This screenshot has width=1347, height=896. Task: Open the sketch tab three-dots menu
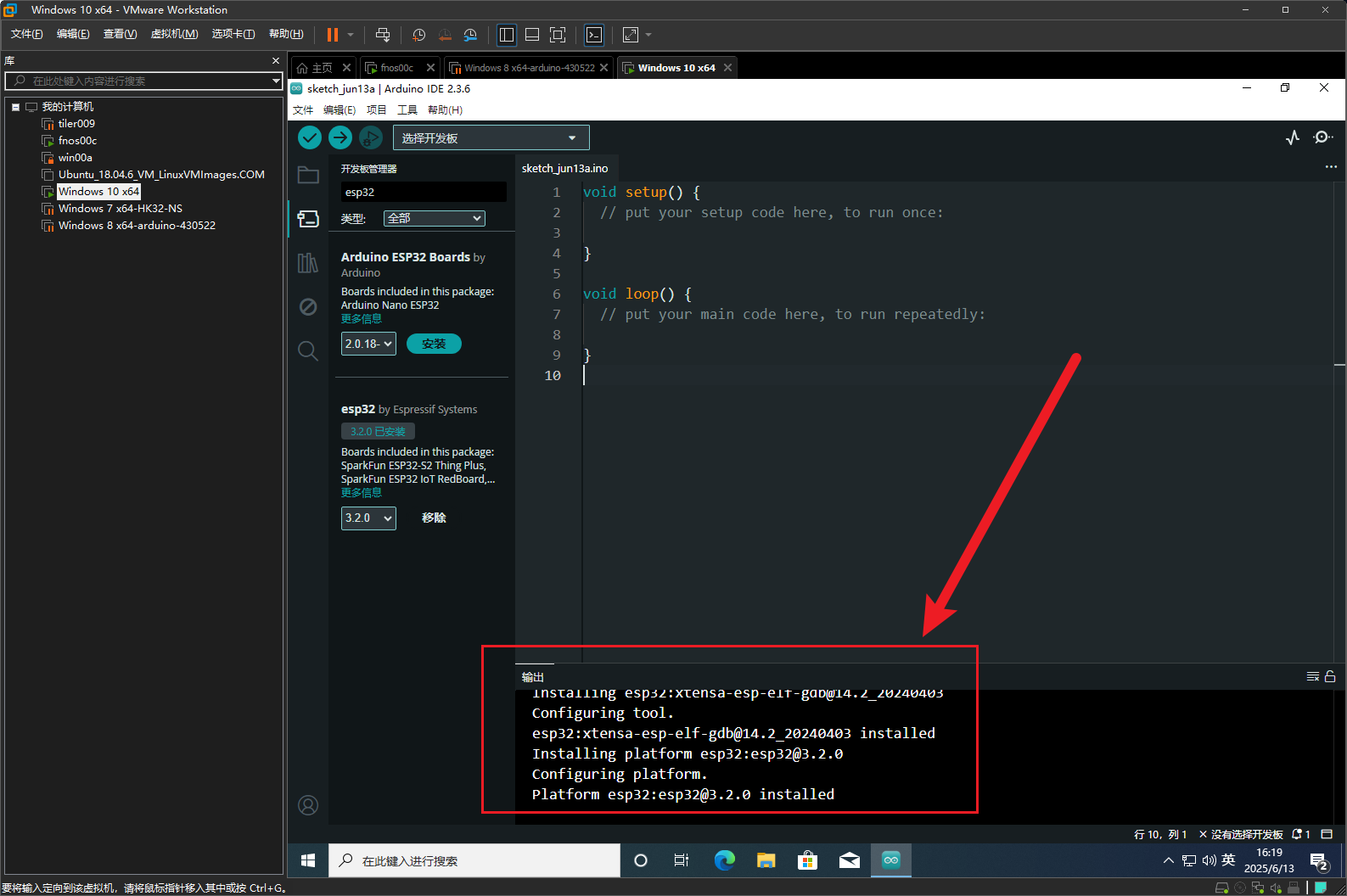pos(1331,167)
